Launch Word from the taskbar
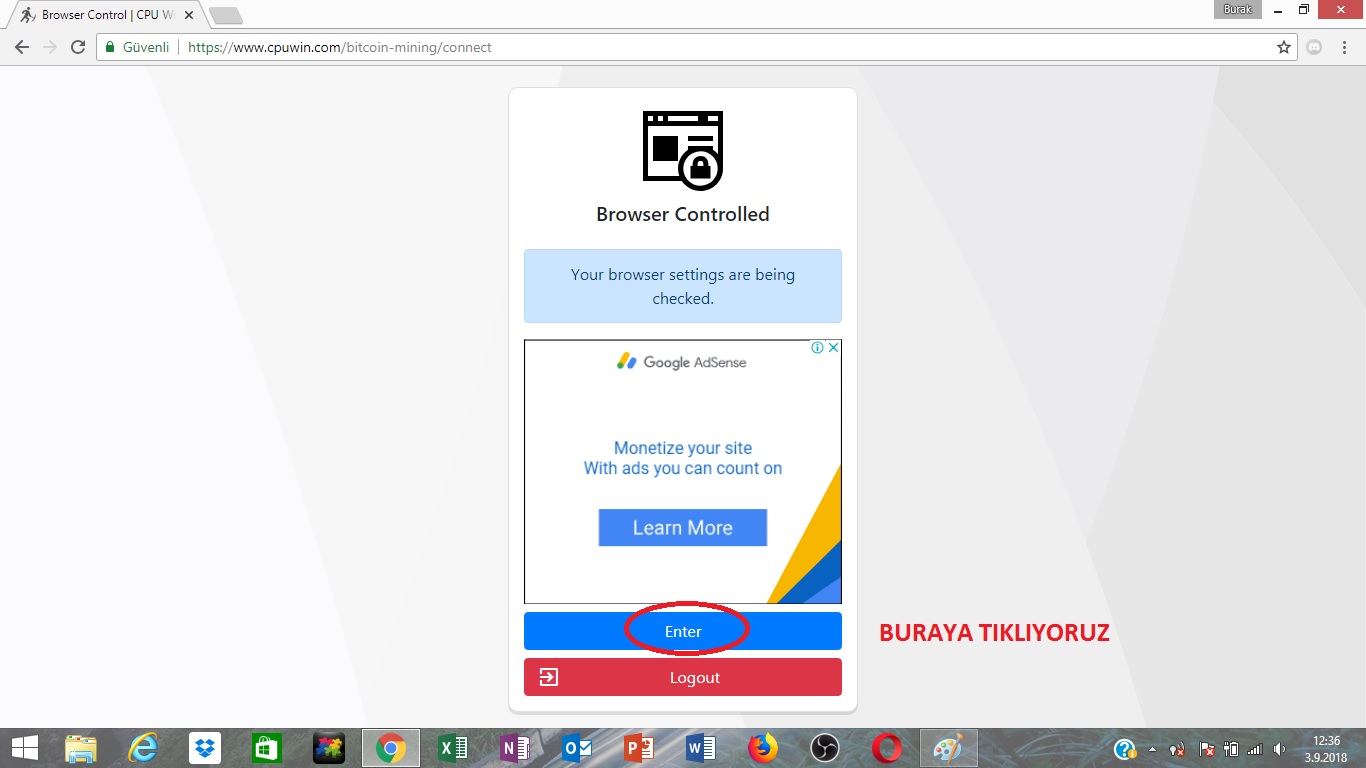 [701, 748]
